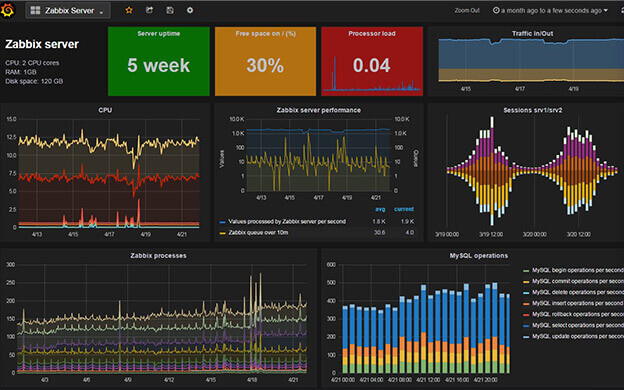This screenshot has width=624, height=390.
Task: Star the Zabbix Server dashboard
Action: (x=129, y=10)
